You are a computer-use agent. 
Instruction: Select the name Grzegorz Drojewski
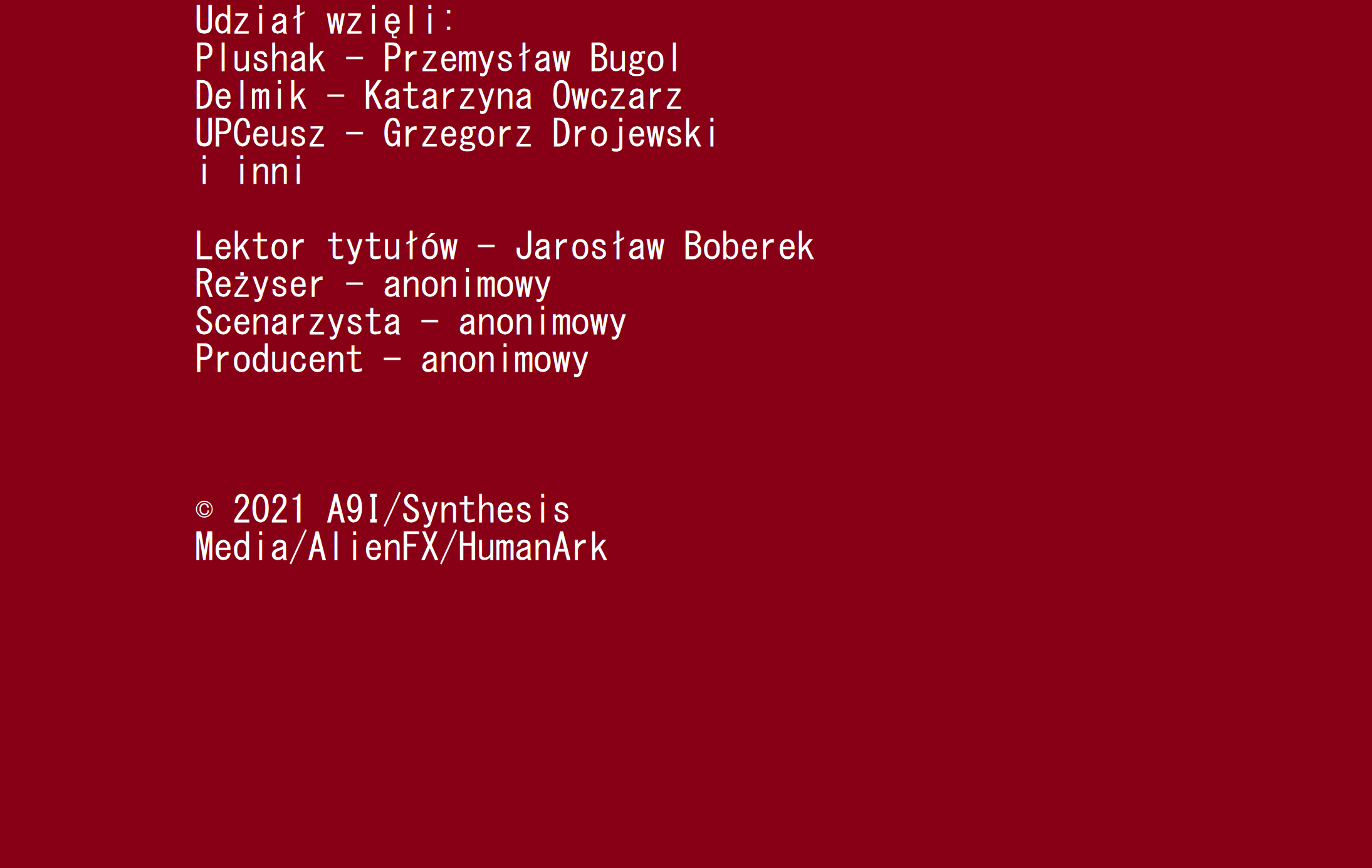pos(550,134)
